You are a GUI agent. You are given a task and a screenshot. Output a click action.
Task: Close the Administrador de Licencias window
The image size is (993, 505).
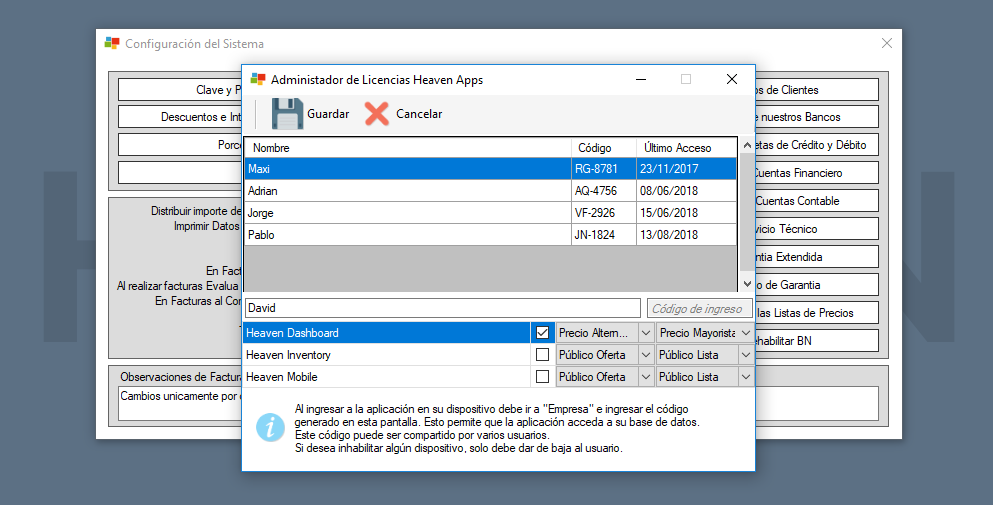(x=731, y=79)
